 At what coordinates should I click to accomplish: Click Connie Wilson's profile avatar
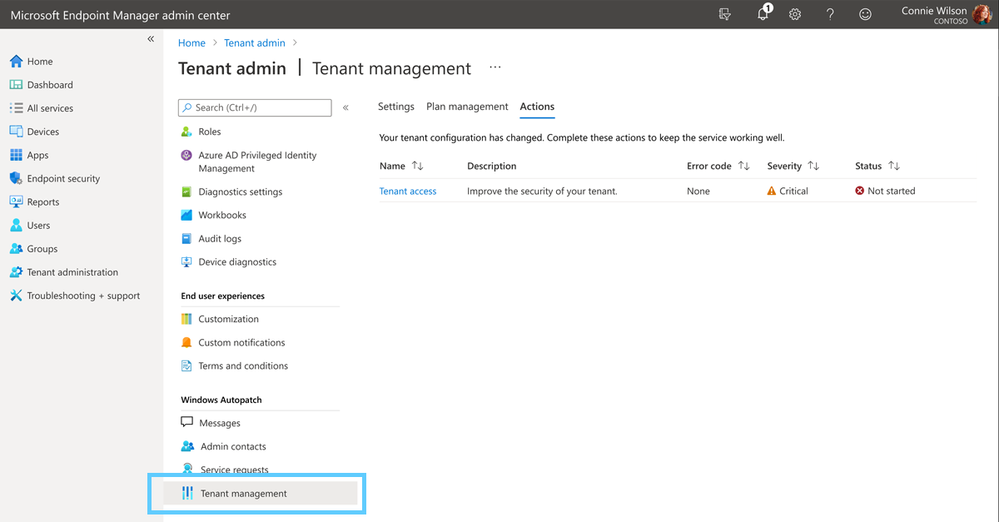(x=982, y=15)
